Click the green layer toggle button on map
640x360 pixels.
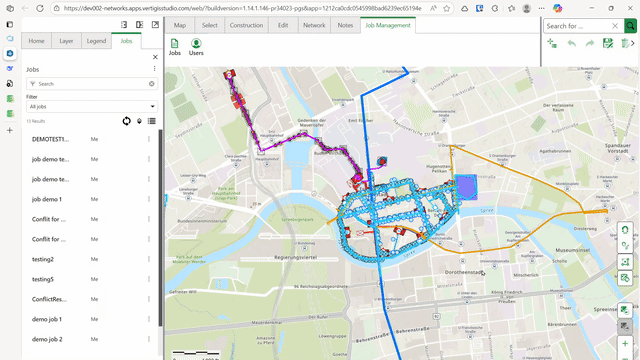click(x=624, y=310)
